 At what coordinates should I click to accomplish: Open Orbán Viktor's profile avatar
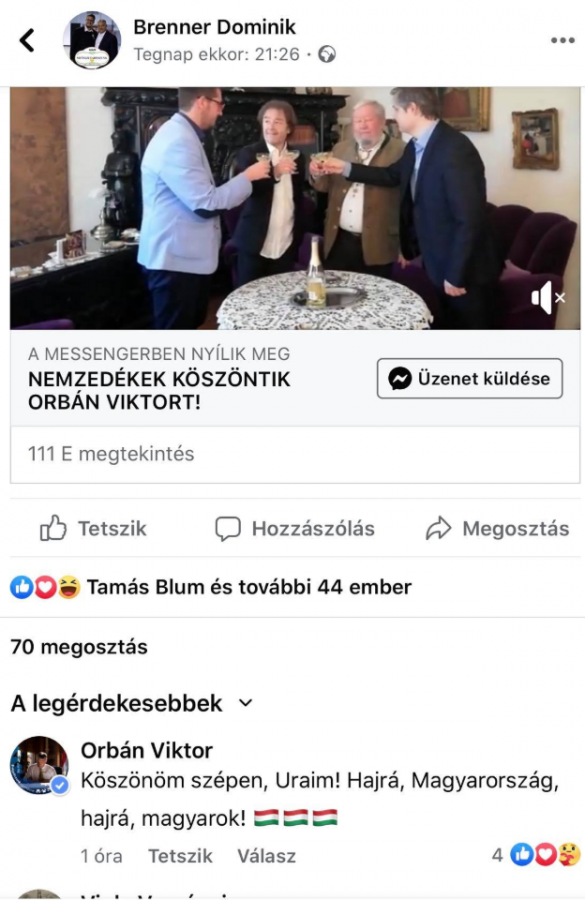coord(40,765)
